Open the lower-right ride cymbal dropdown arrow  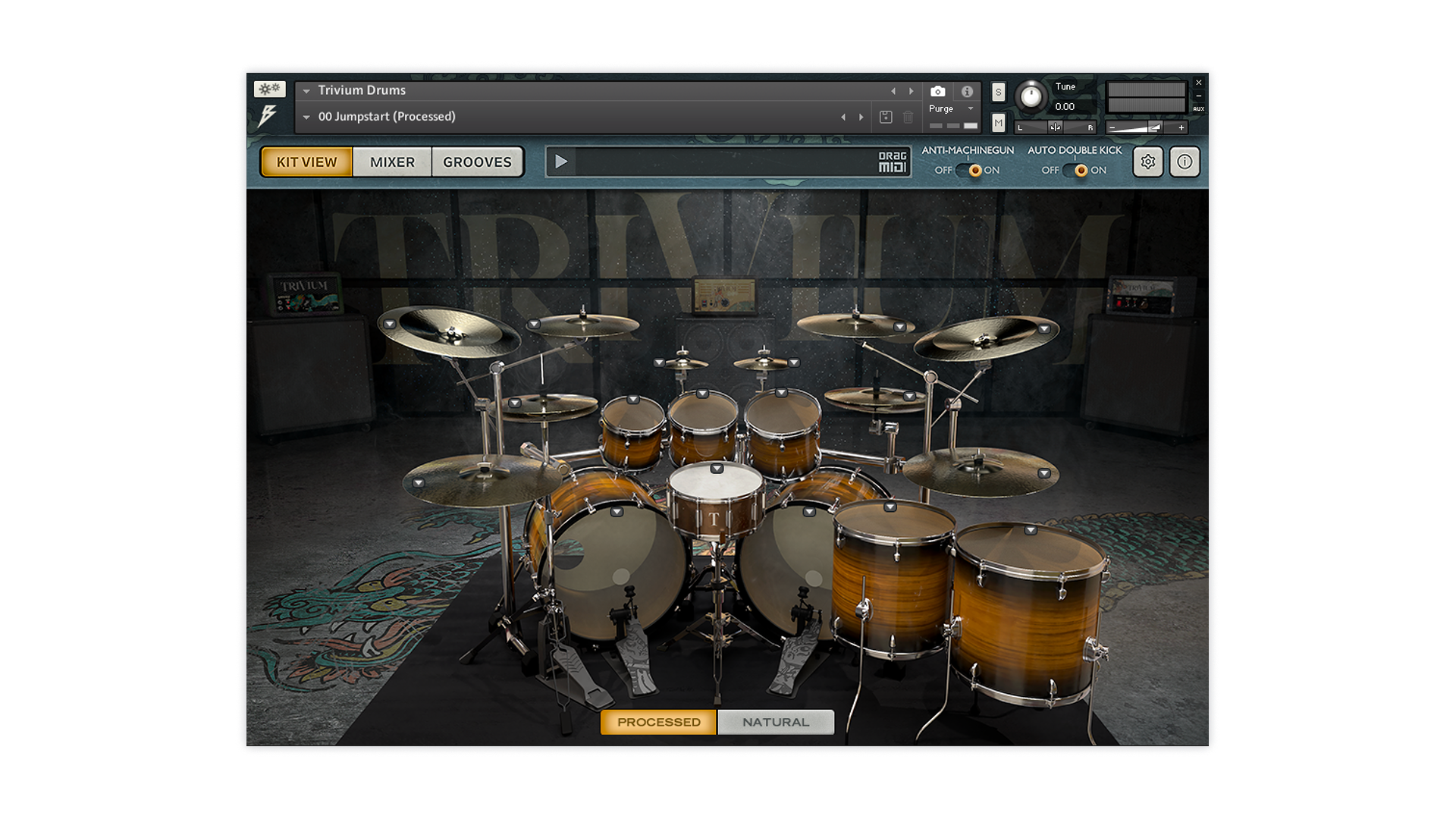pos(1044,473)
